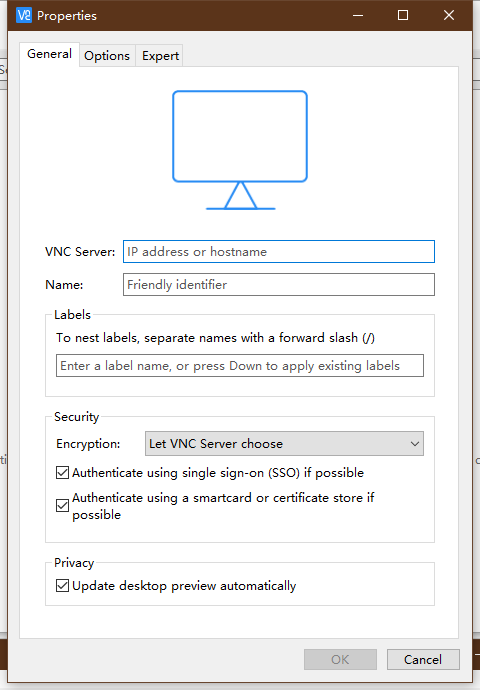This screenshot has width=480, height=690.
Task: Open the Encryption dropdown
Action: tap(284, 444)
